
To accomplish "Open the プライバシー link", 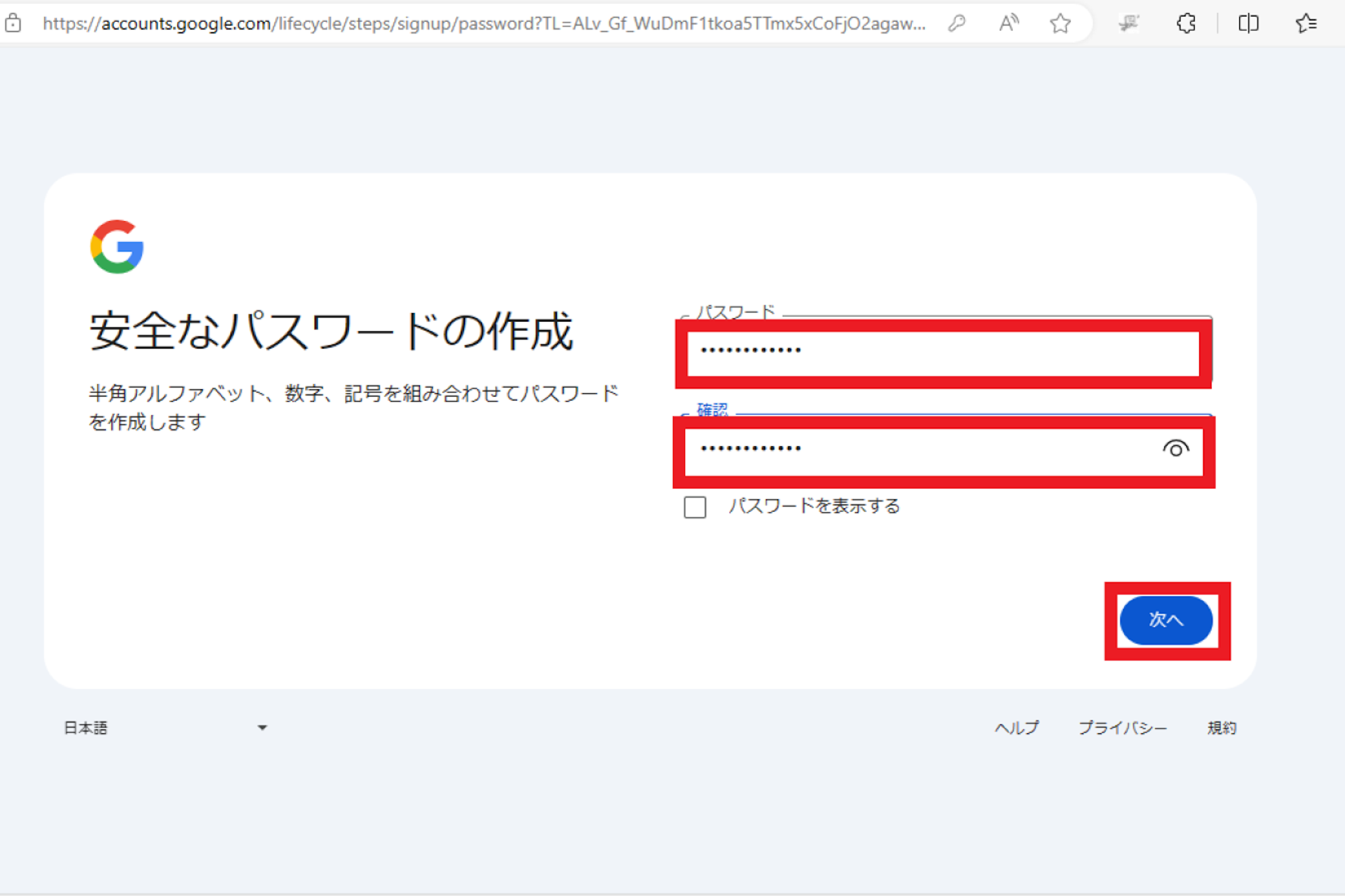I will (1122, 727).
